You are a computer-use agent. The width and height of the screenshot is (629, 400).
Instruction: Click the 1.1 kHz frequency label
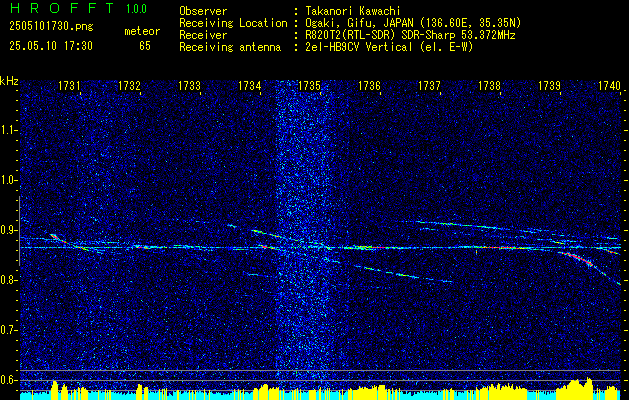pos(8,130)
